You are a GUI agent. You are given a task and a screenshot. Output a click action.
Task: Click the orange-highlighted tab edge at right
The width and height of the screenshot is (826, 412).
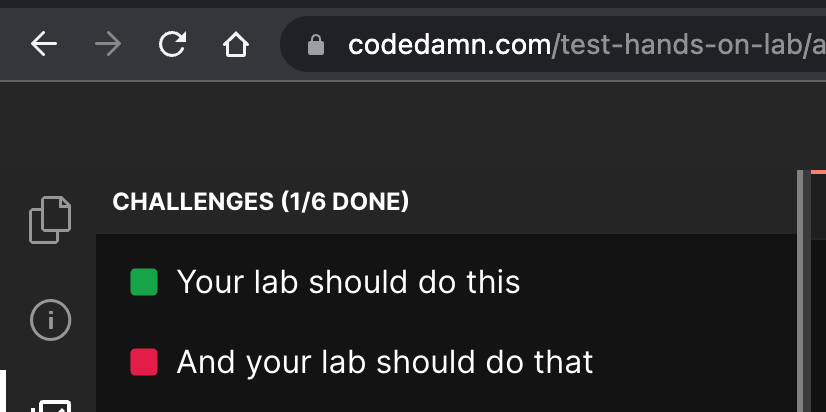click(x=818, y=172)
